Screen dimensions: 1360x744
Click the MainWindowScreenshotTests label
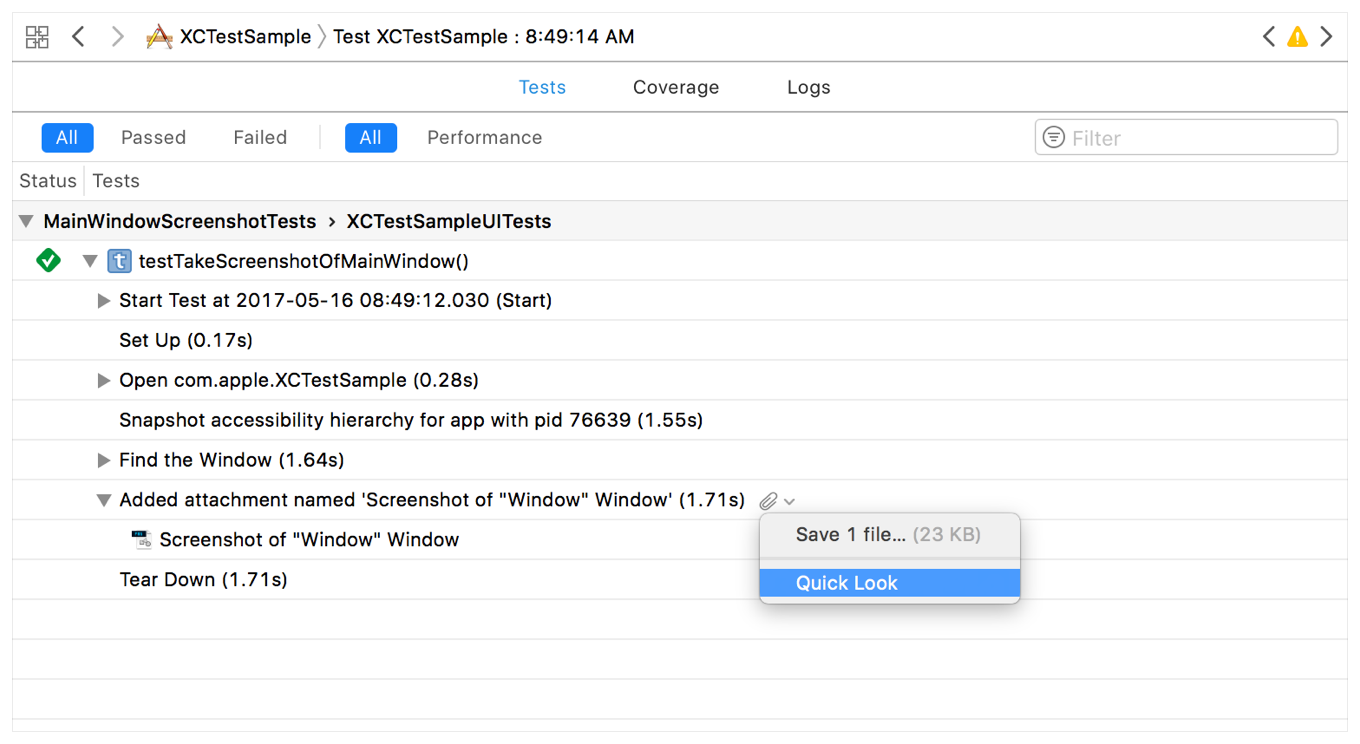click(180, 221)
